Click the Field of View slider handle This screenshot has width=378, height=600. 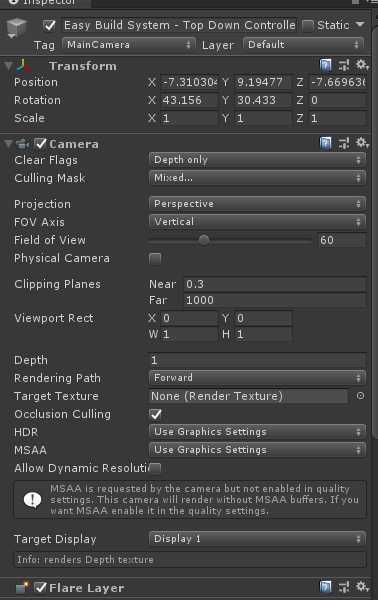204,240
